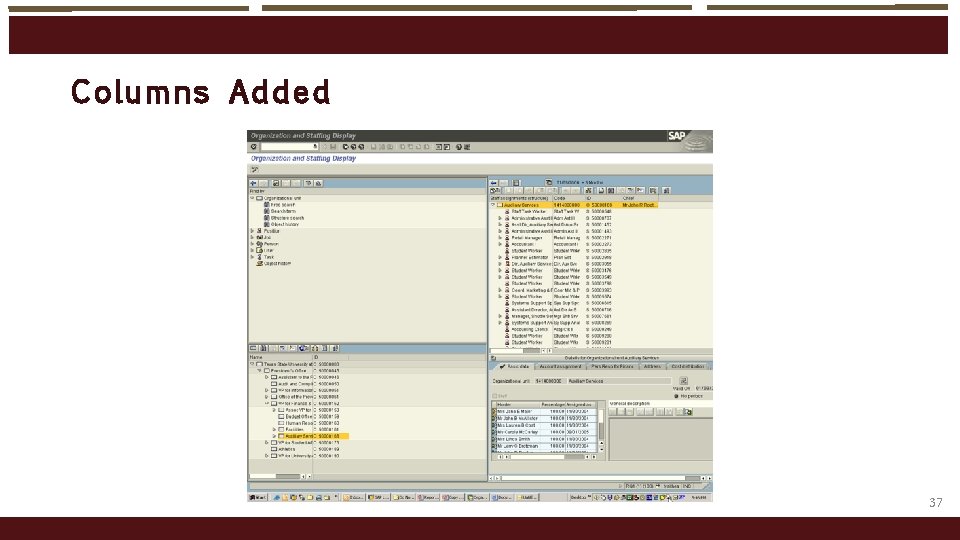Click the Organizational unit code field

click(551, 381)
